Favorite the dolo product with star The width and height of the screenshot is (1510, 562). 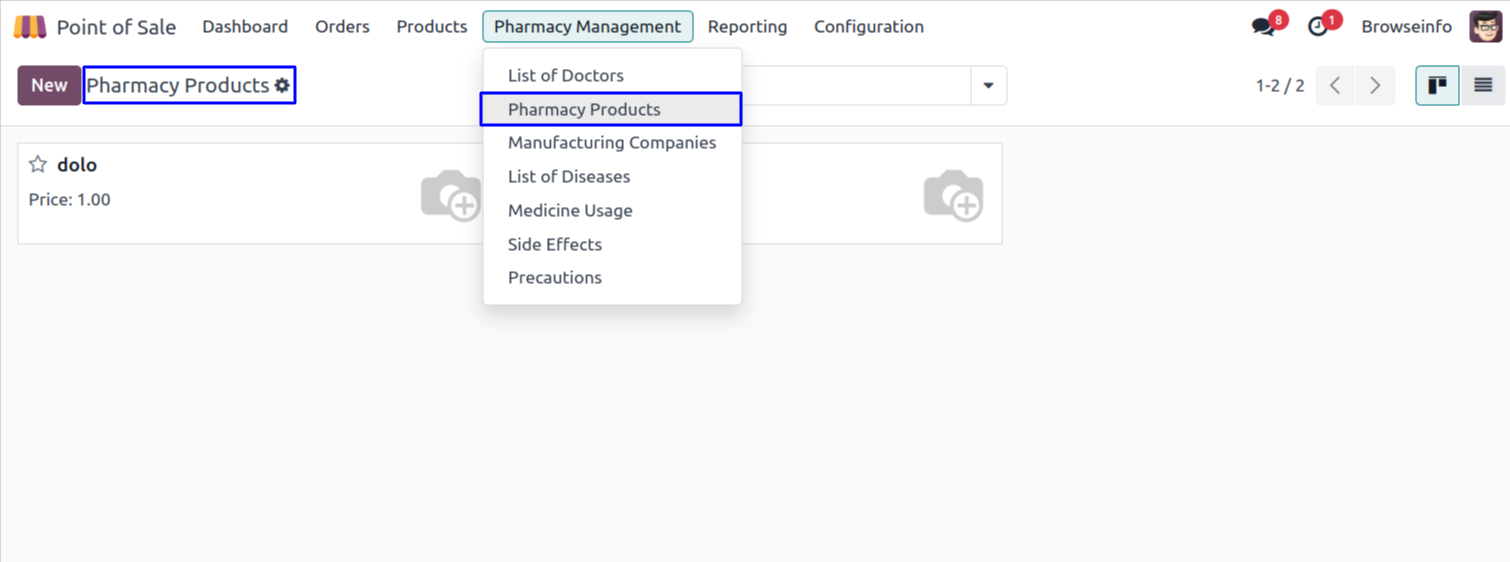click(x=38, y=165)
